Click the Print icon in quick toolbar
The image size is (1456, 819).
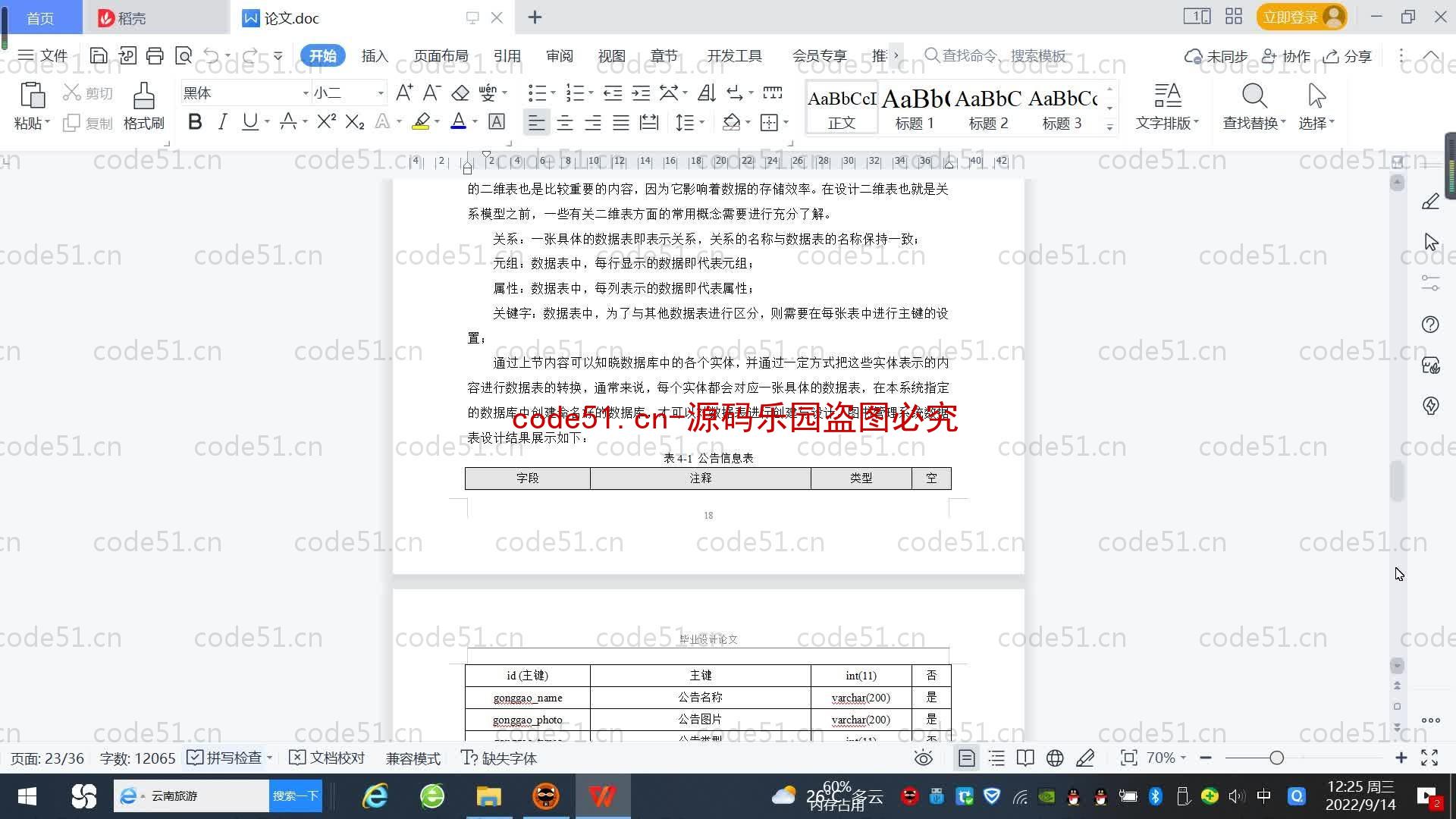[155, 55]
